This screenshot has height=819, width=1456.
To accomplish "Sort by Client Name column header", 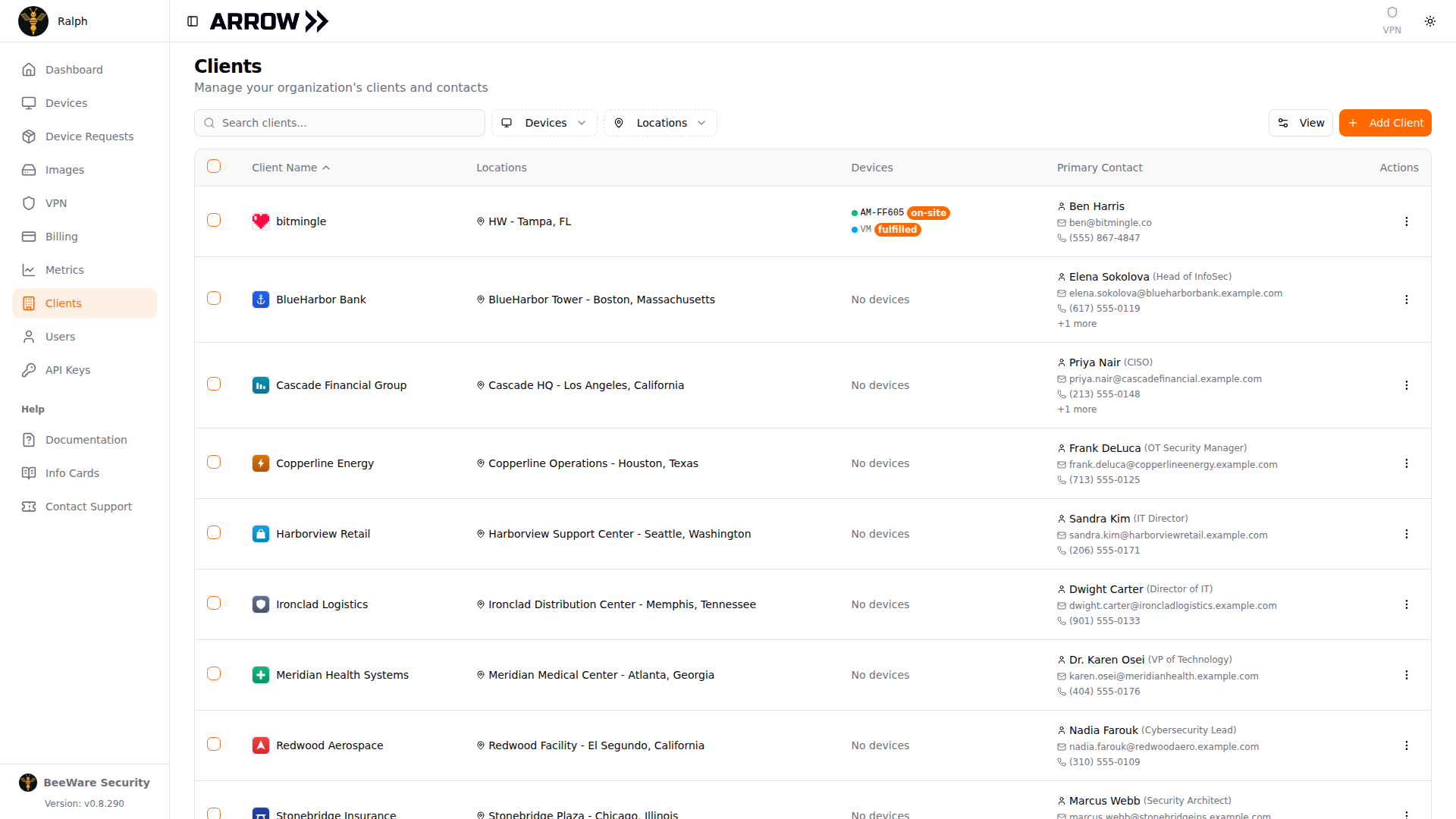I will (x=291, y=168).
